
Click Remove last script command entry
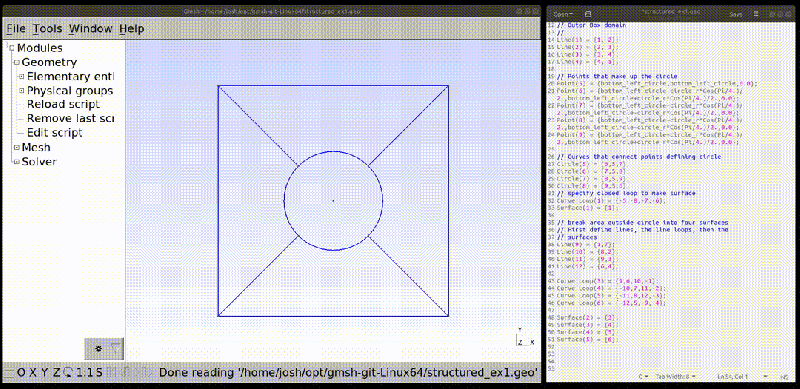tap(70, 118)
